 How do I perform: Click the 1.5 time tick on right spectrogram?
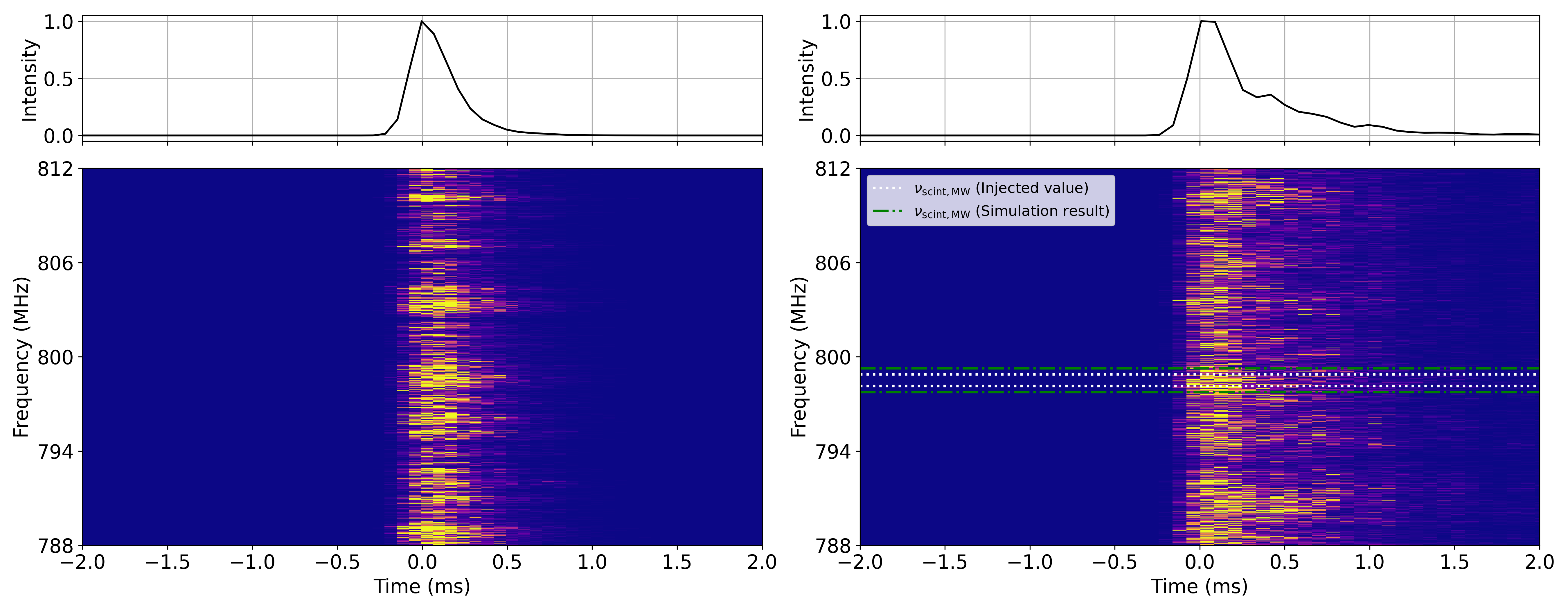coord(1454,561)
